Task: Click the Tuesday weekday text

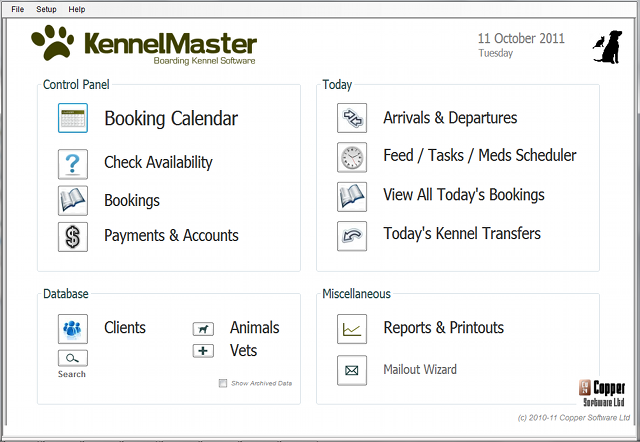Action: click(x=496, y=53)
